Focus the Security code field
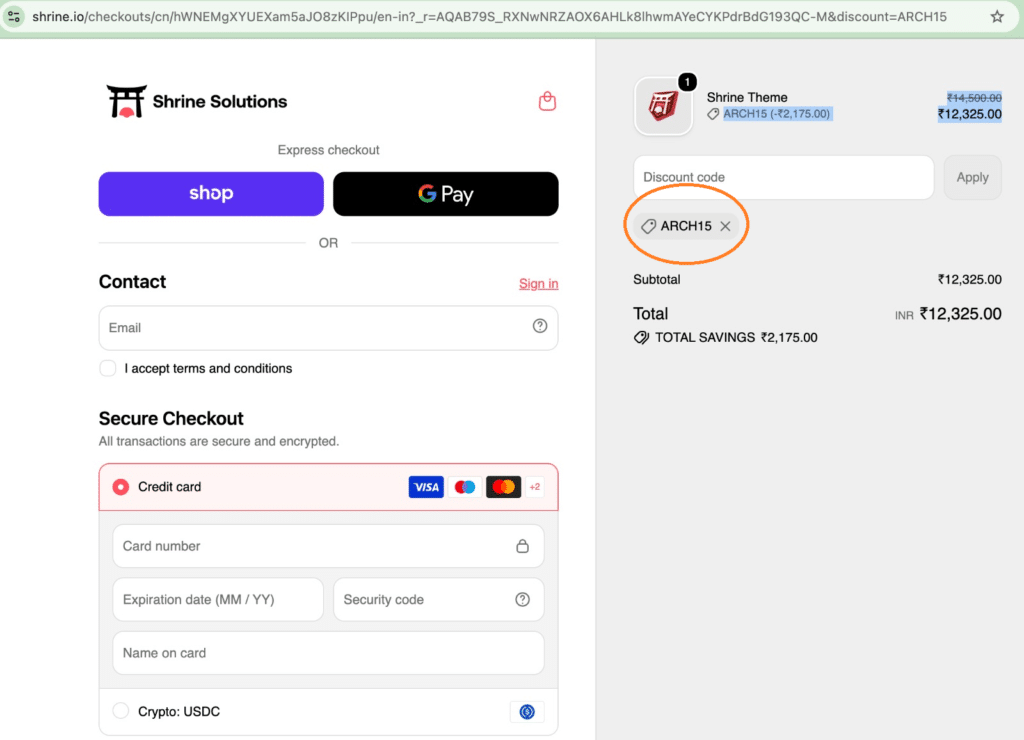Image resolution: width=1024 pixels, height=740 pixels. [439, 600]
